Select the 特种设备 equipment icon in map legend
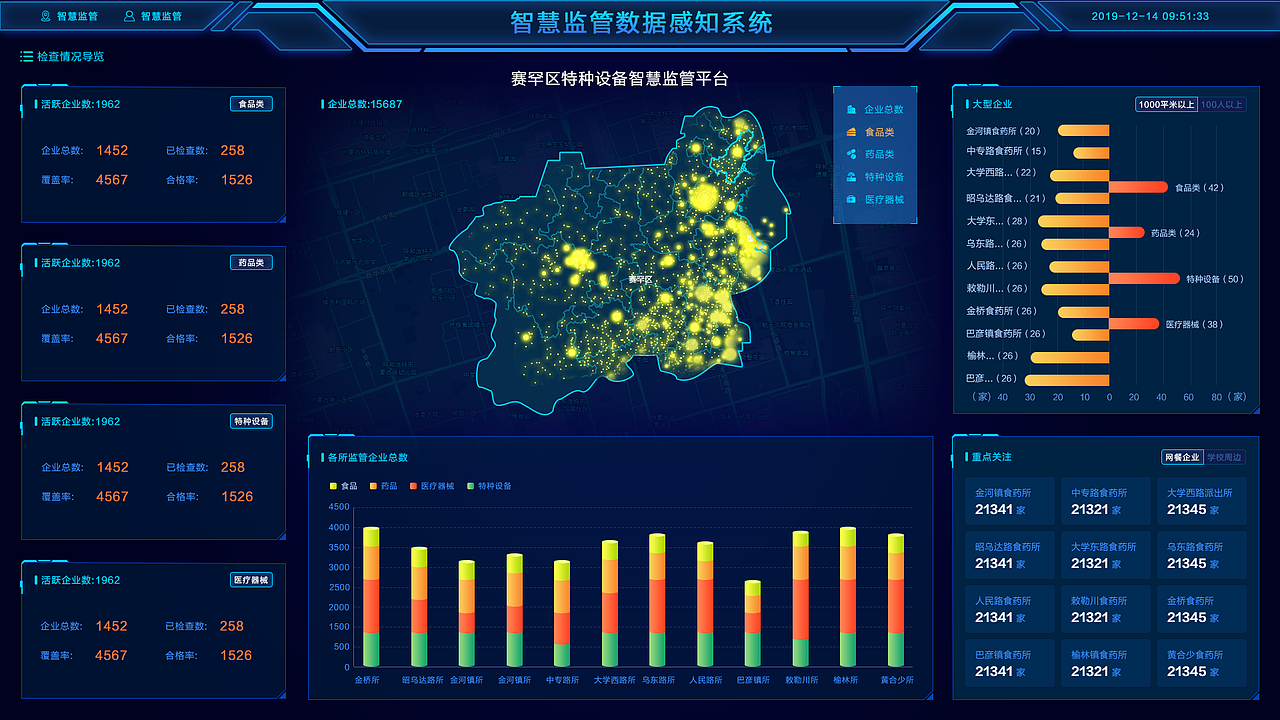 851,177
